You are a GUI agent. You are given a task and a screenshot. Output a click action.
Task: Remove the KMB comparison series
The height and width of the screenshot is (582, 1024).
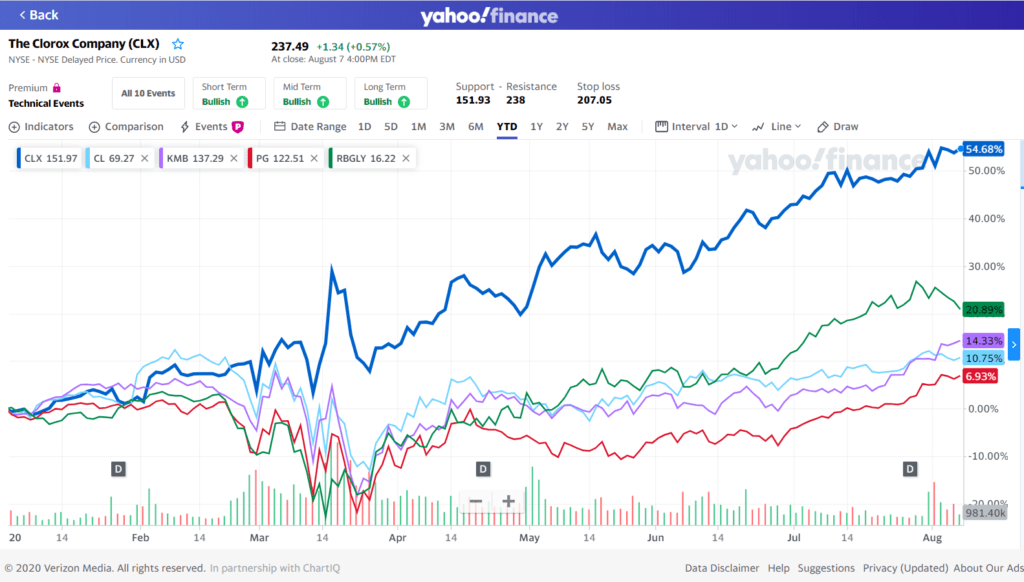point(234,158)
